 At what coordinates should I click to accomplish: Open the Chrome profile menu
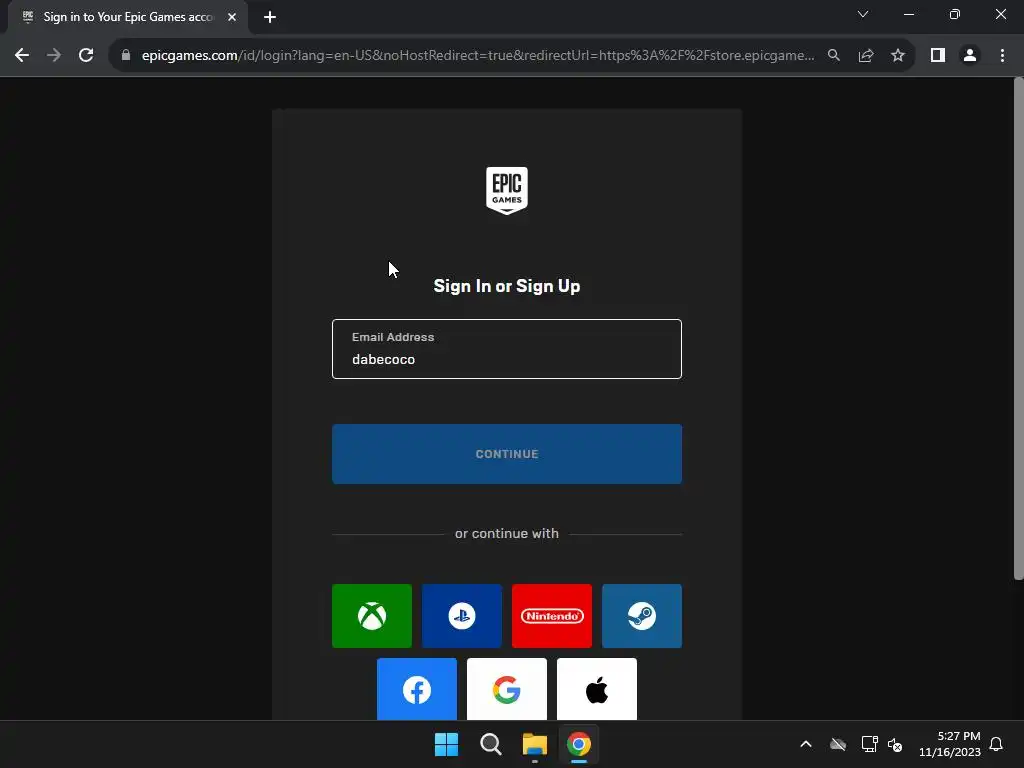click(970, 56)
